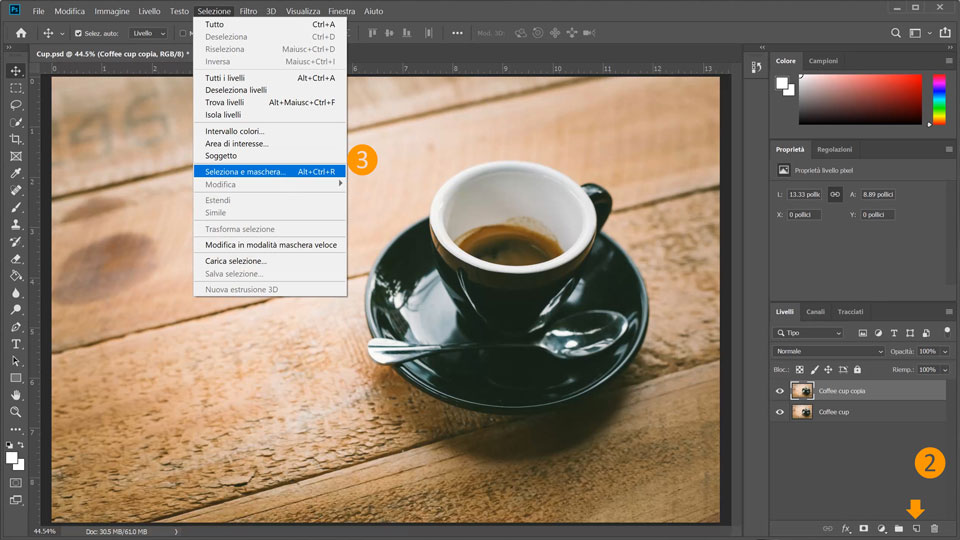Create a new layer in Layers panel
Viewport: 960px width, 540px height.
[x=916, y=528]
